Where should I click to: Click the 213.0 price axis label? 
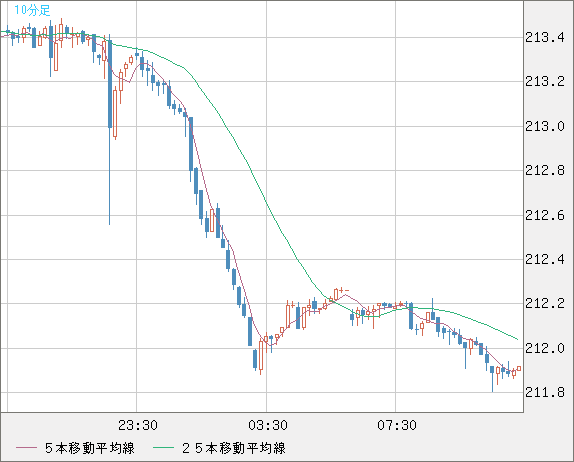pos(545,126)
